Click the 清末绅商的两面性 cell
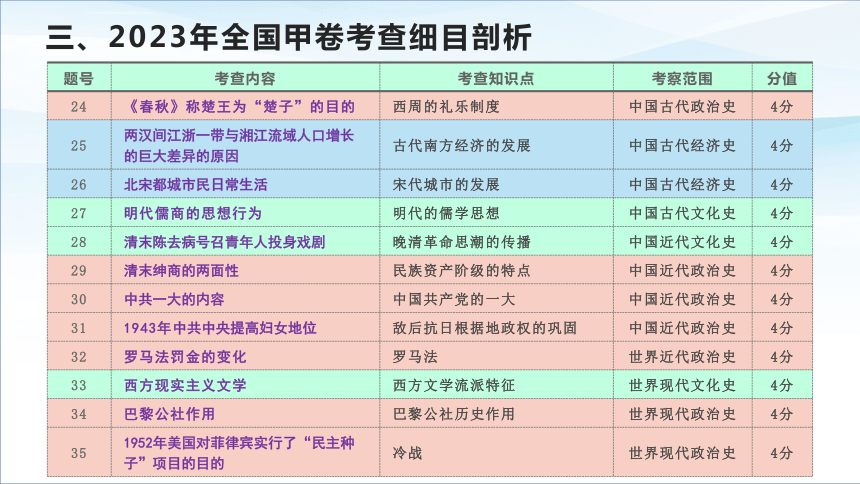The height and width of the screenshot is (484, 860). (x=245, y=270)
